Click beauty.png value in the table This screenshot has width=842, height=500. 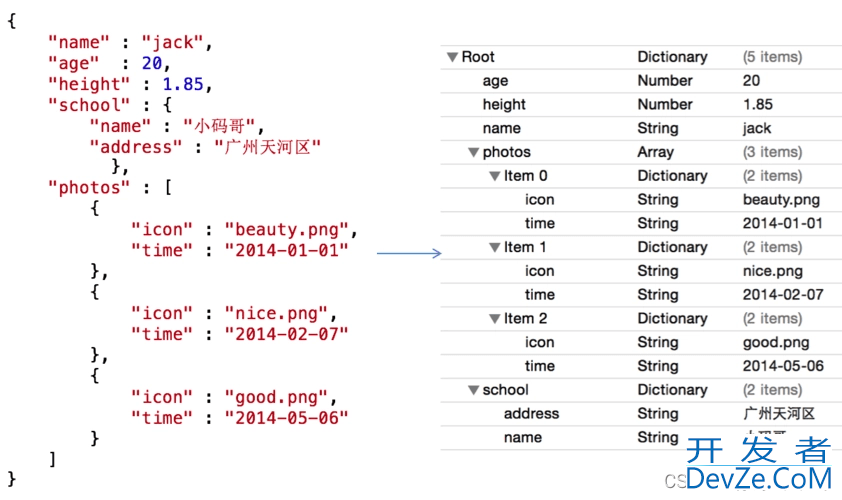tap(781, 200)
